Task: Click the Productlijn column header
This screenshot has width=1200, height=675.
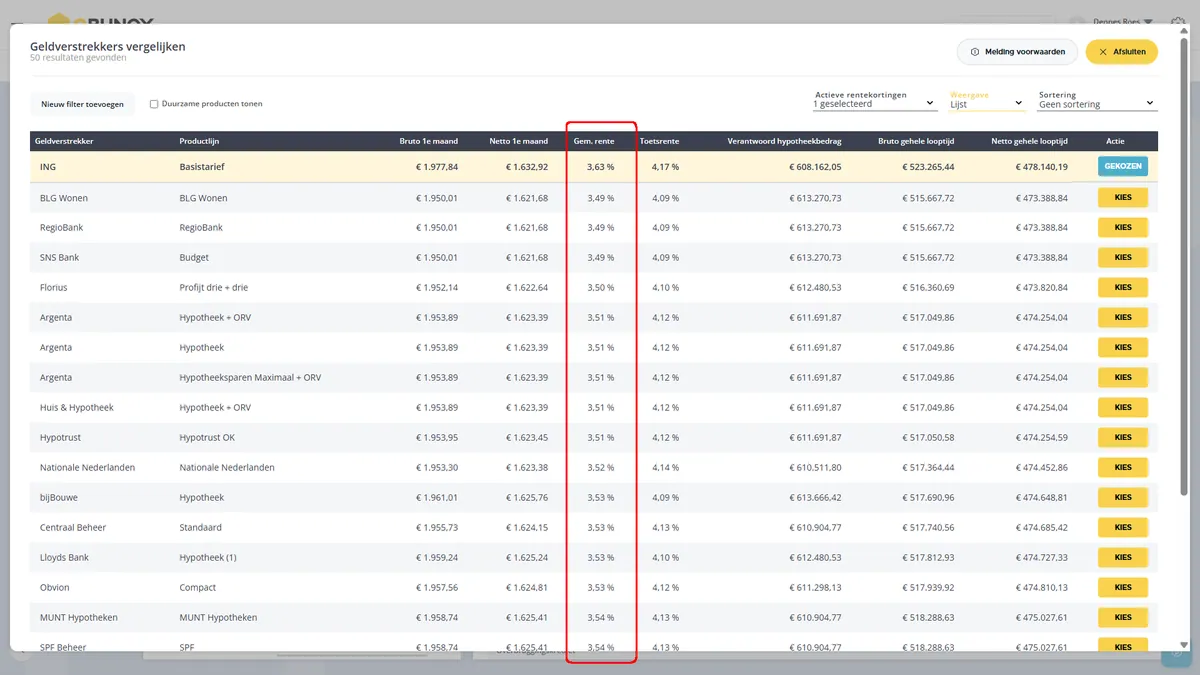Action: [198, 141]
